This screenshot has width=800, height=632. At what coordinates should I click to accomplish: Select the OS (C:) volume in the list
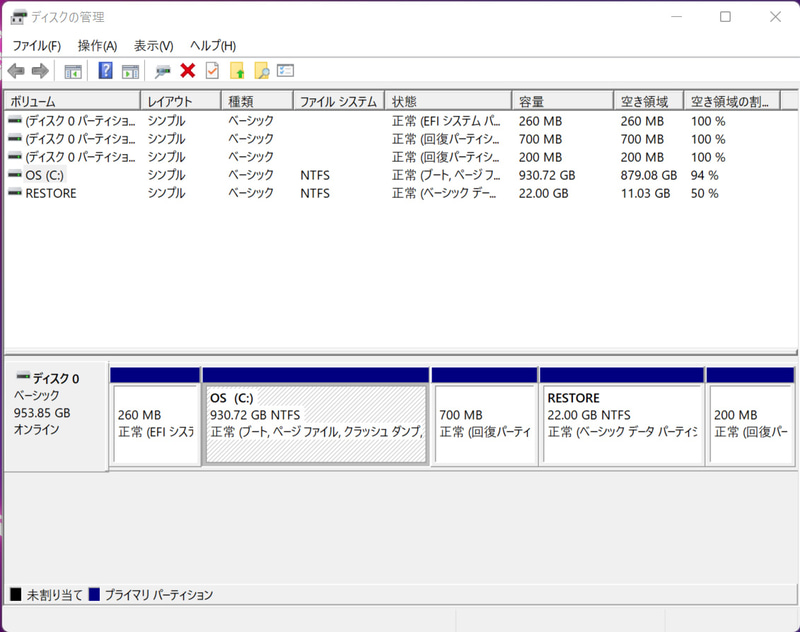(60, 175)
